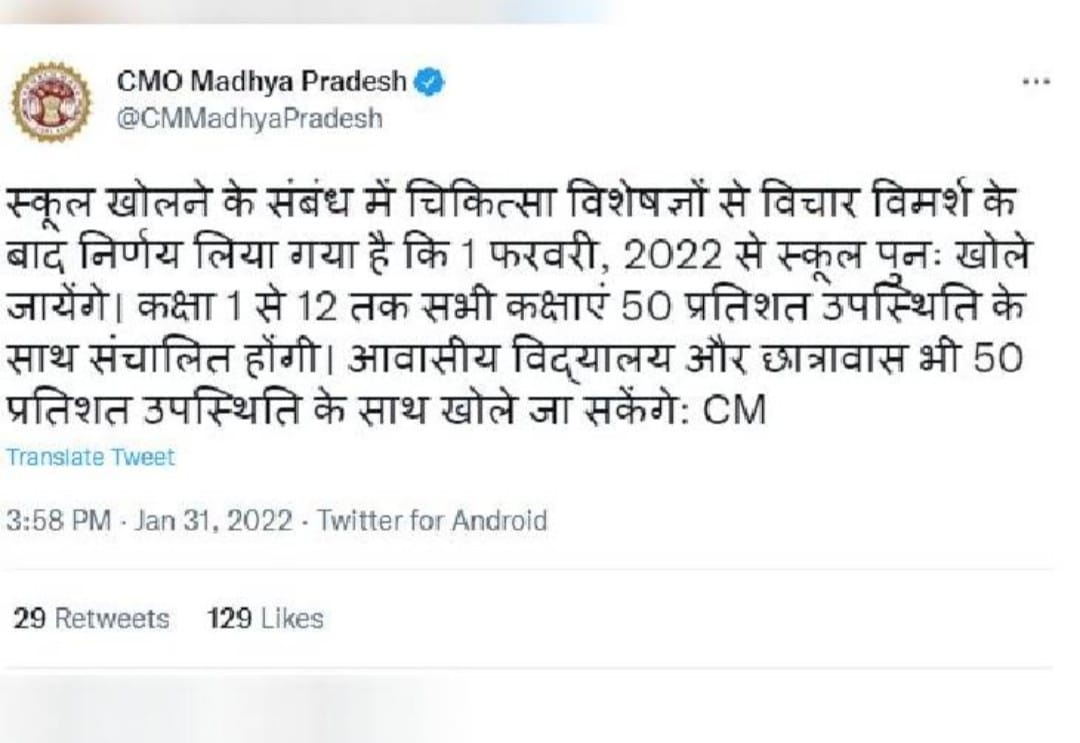Click the CMO Madhya Pradesh profile emblem avatar
The image size is (1080, 743).
(51, 101)
